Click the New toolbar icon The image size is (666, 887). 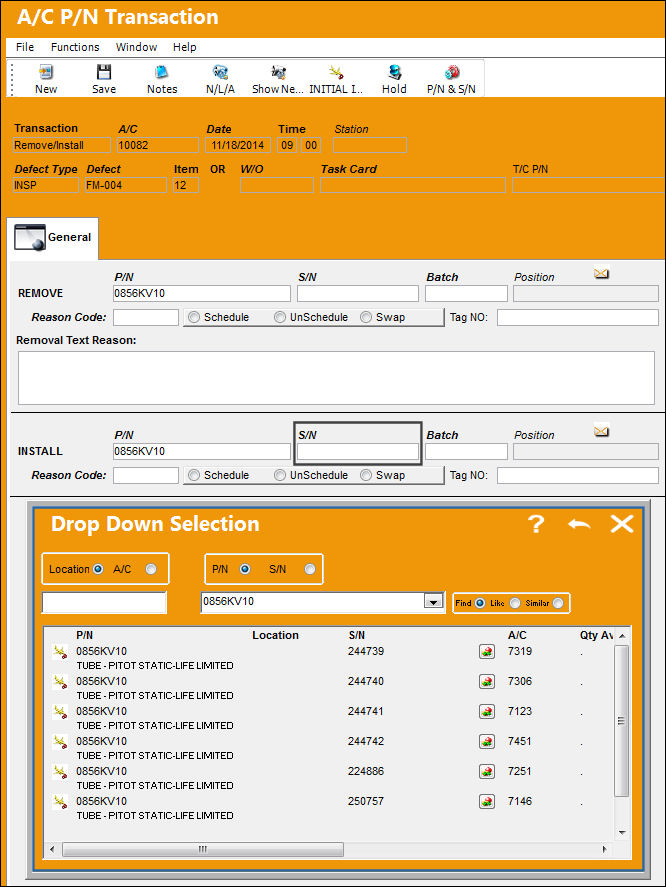pyautogui.click(x=46, y=72)
